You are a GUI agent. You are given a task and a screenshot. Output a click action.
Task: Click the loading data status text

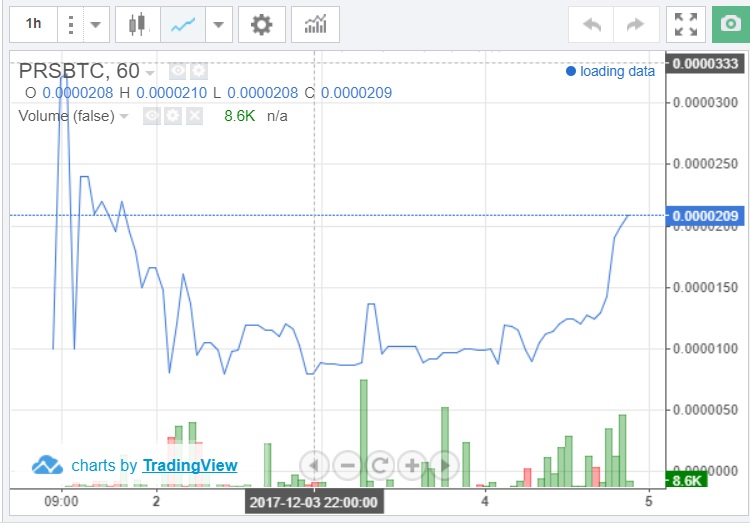coord(617,71)
